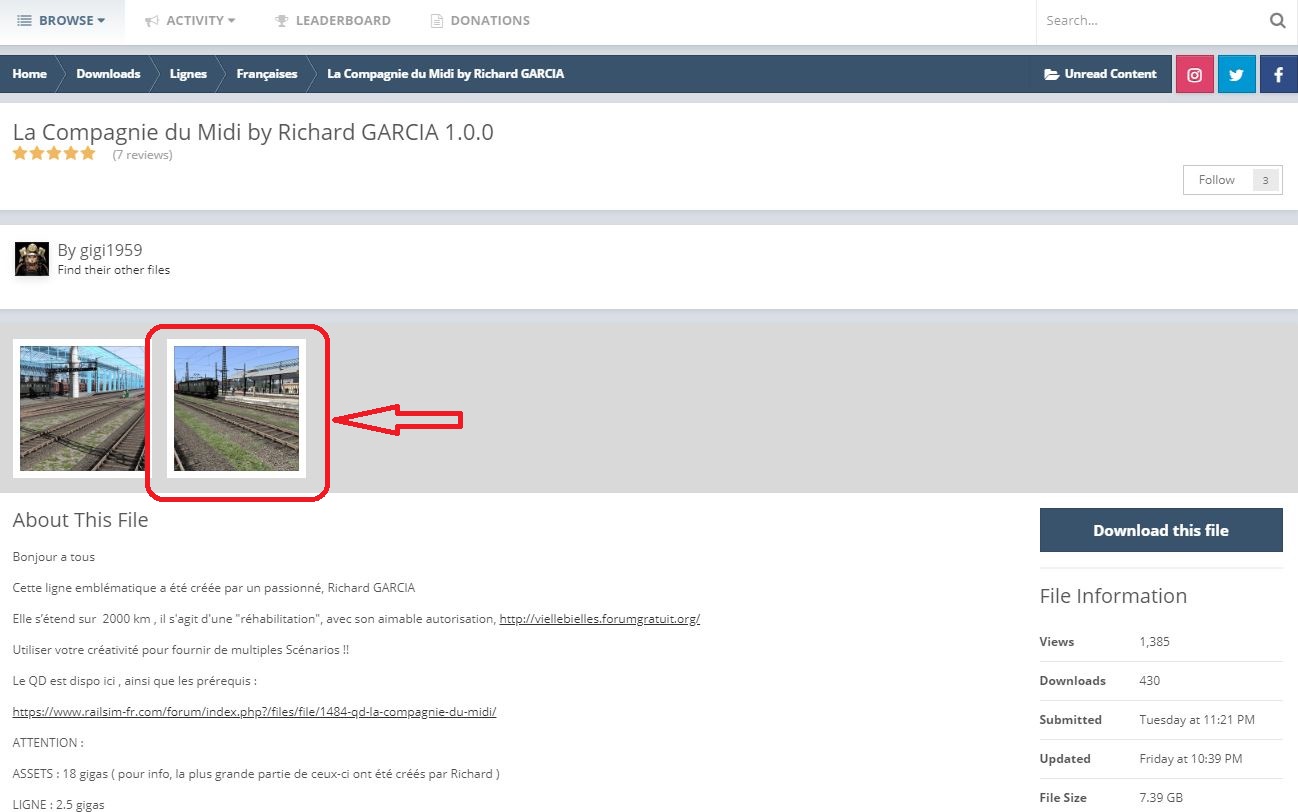Open the Browse dropdown menu
The width and height of the screenshot is (1298, 812).
[61, 20]
